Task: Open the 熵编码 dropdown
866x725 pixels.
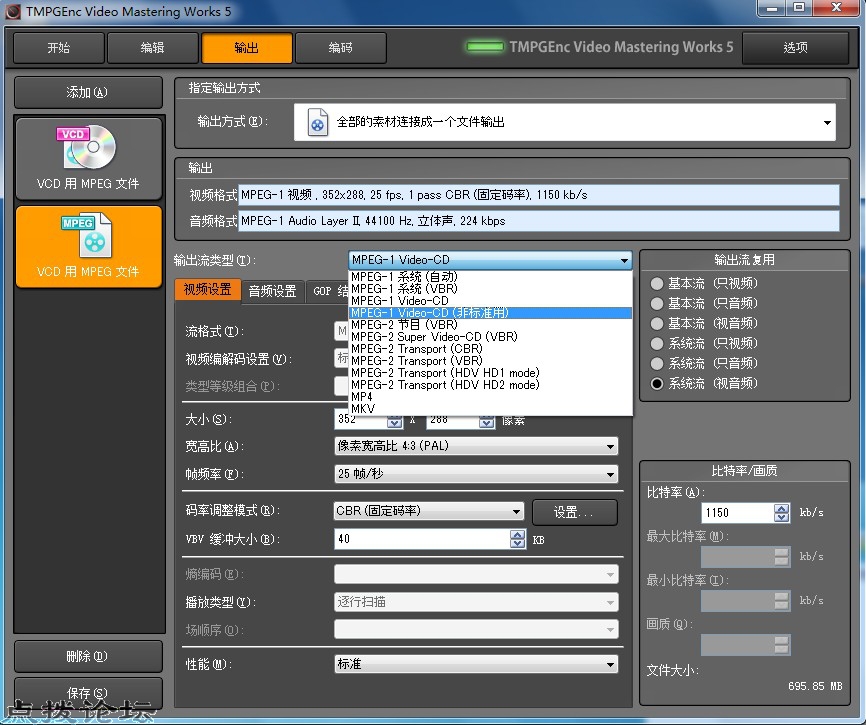Action: pos(476,574)
